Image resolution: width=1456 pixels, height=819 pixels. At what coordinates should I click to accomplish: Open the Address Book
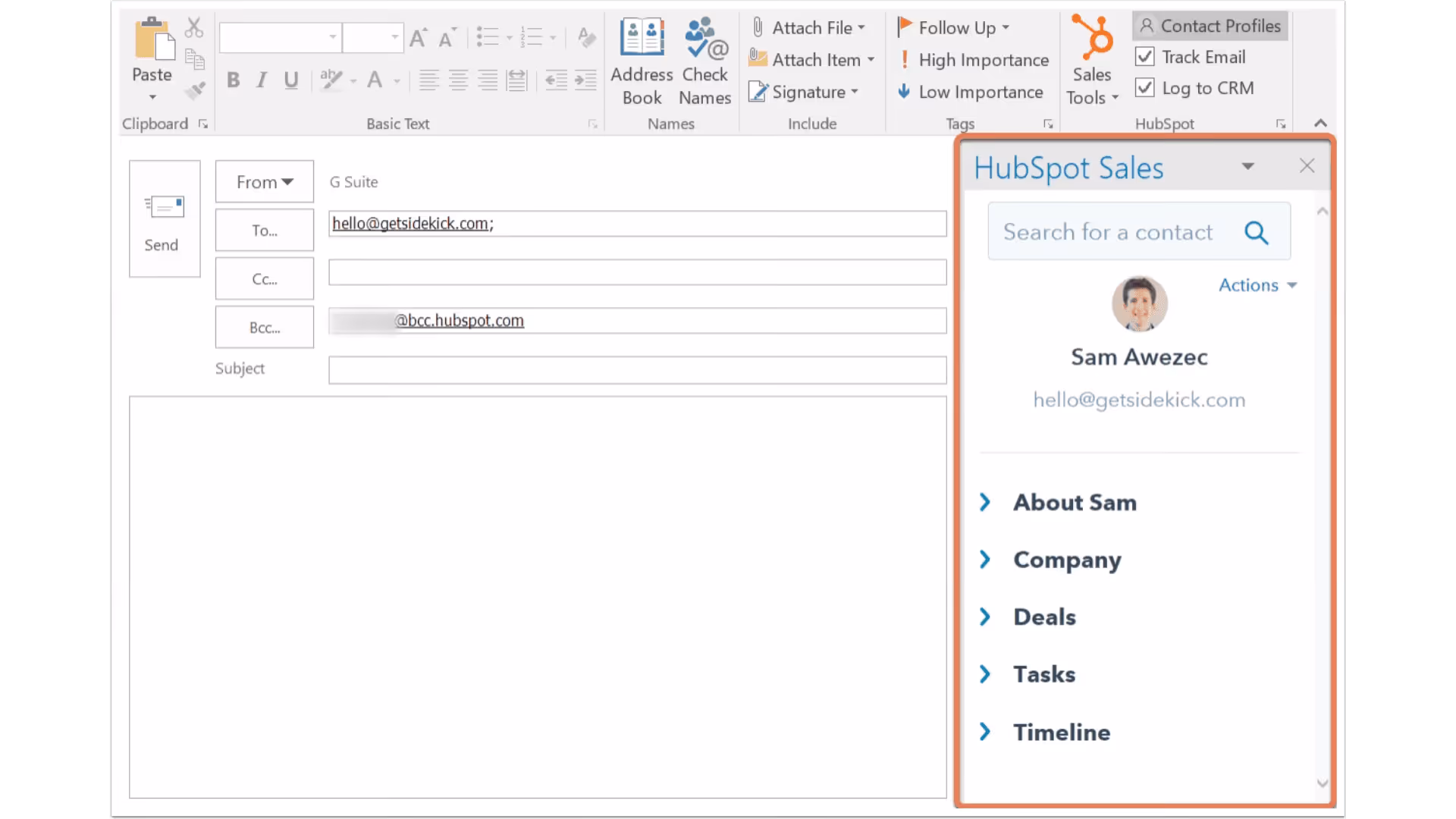point(642,62)
